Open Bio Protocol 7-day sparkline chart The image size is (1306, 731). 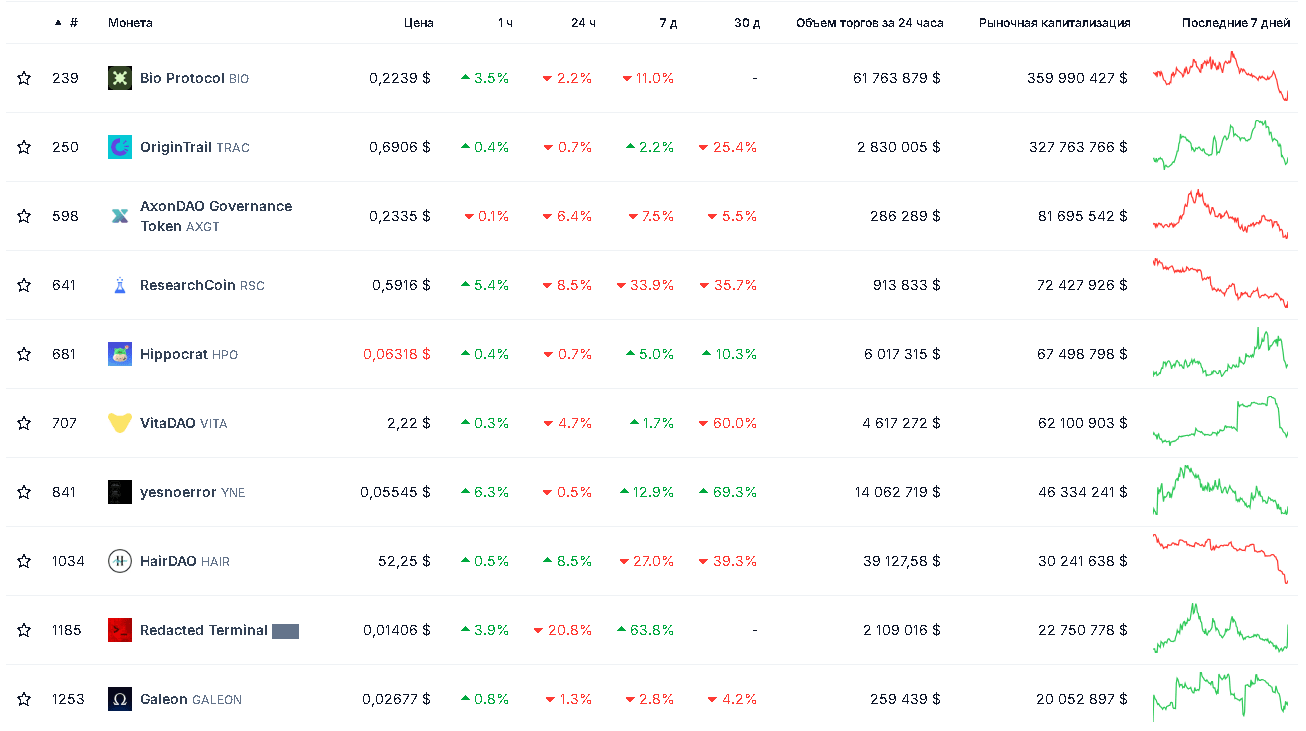[x=1221, y=76]
